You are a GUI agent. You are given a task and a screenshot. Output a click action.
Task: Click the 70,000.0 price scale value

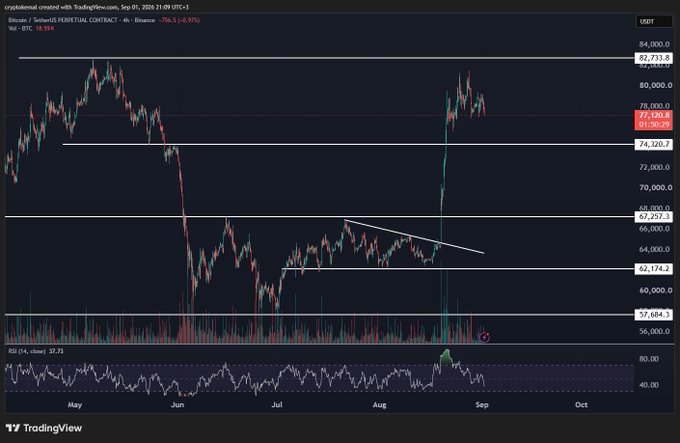coord(655,188)
